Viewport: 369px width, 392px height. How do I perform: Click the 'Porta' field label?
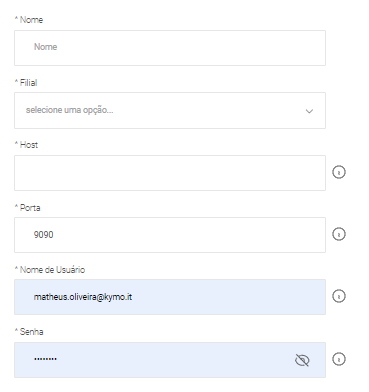(30, 208)
